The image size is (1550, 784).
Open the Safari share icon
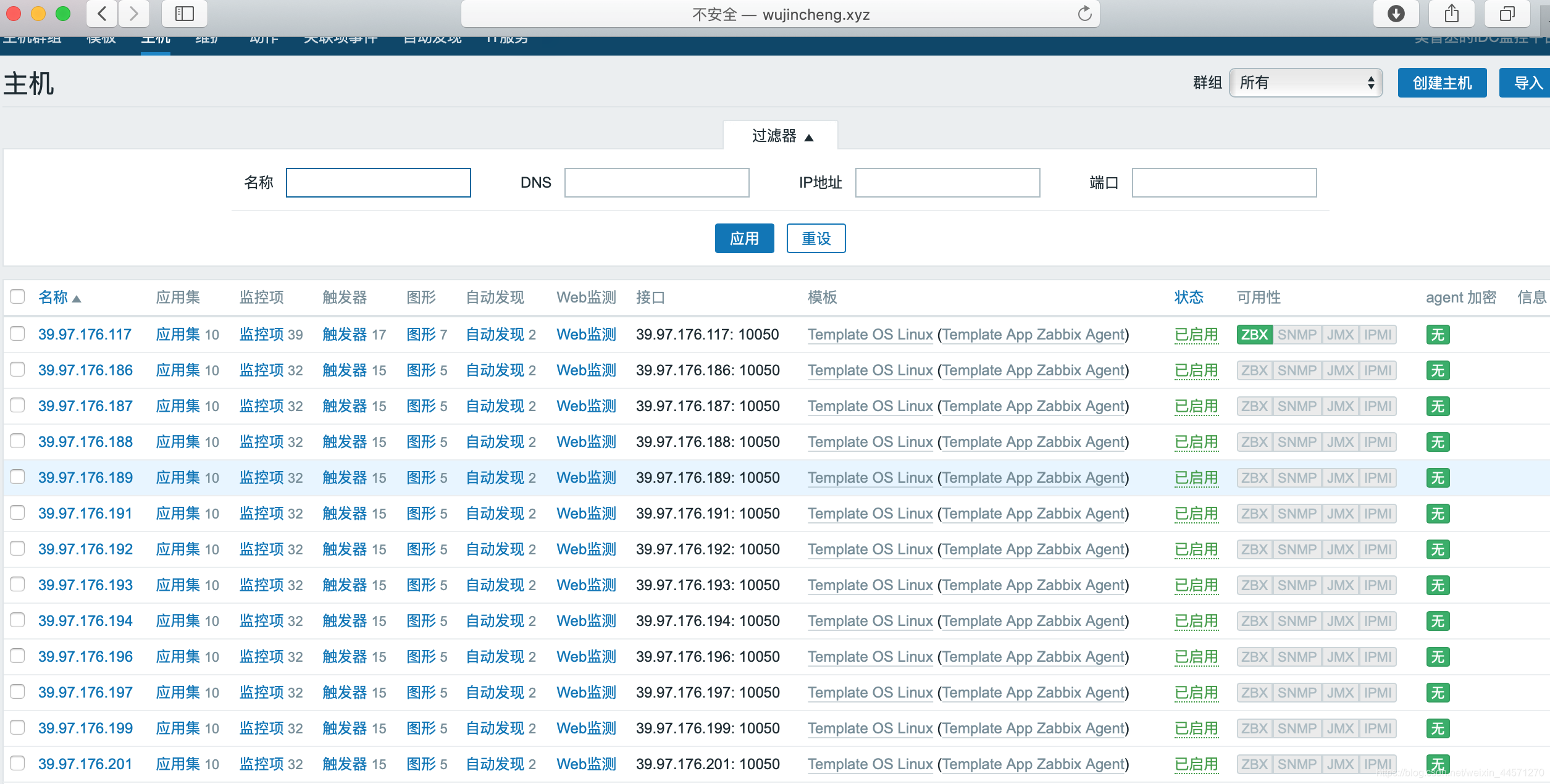point(1452,14)
